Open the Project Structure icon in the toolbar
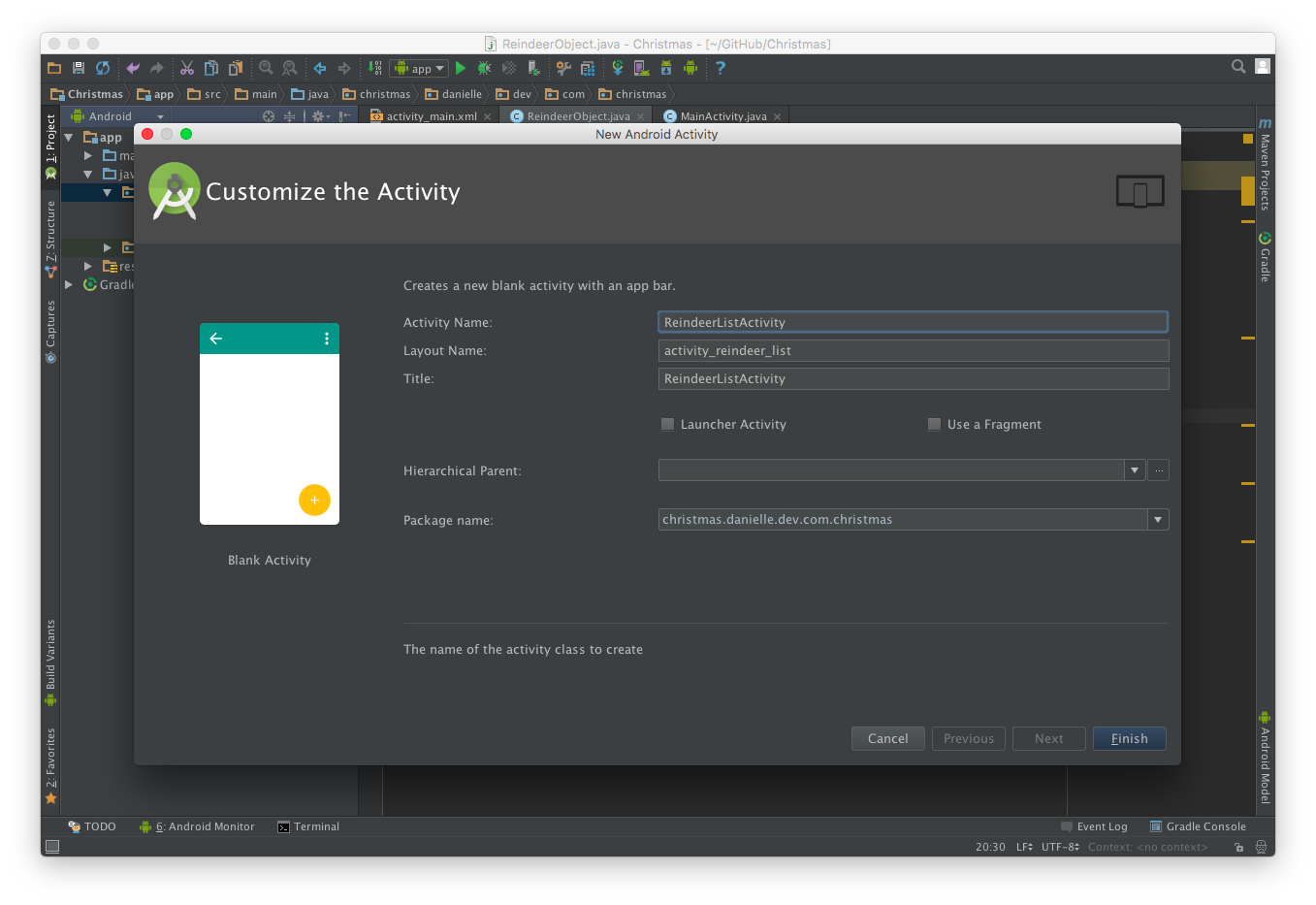The height and width of the screenshot is (905, 1316). click(588, 68)
